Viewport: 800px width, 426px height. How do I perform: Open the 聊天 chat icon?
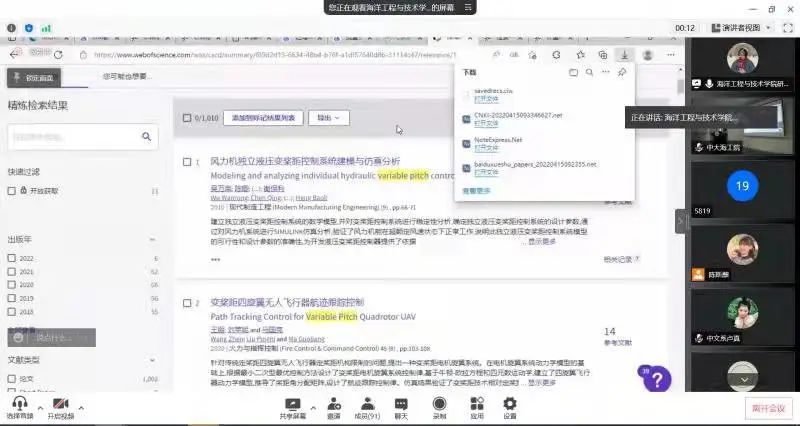pyautogui.click(x=401, y=404)
